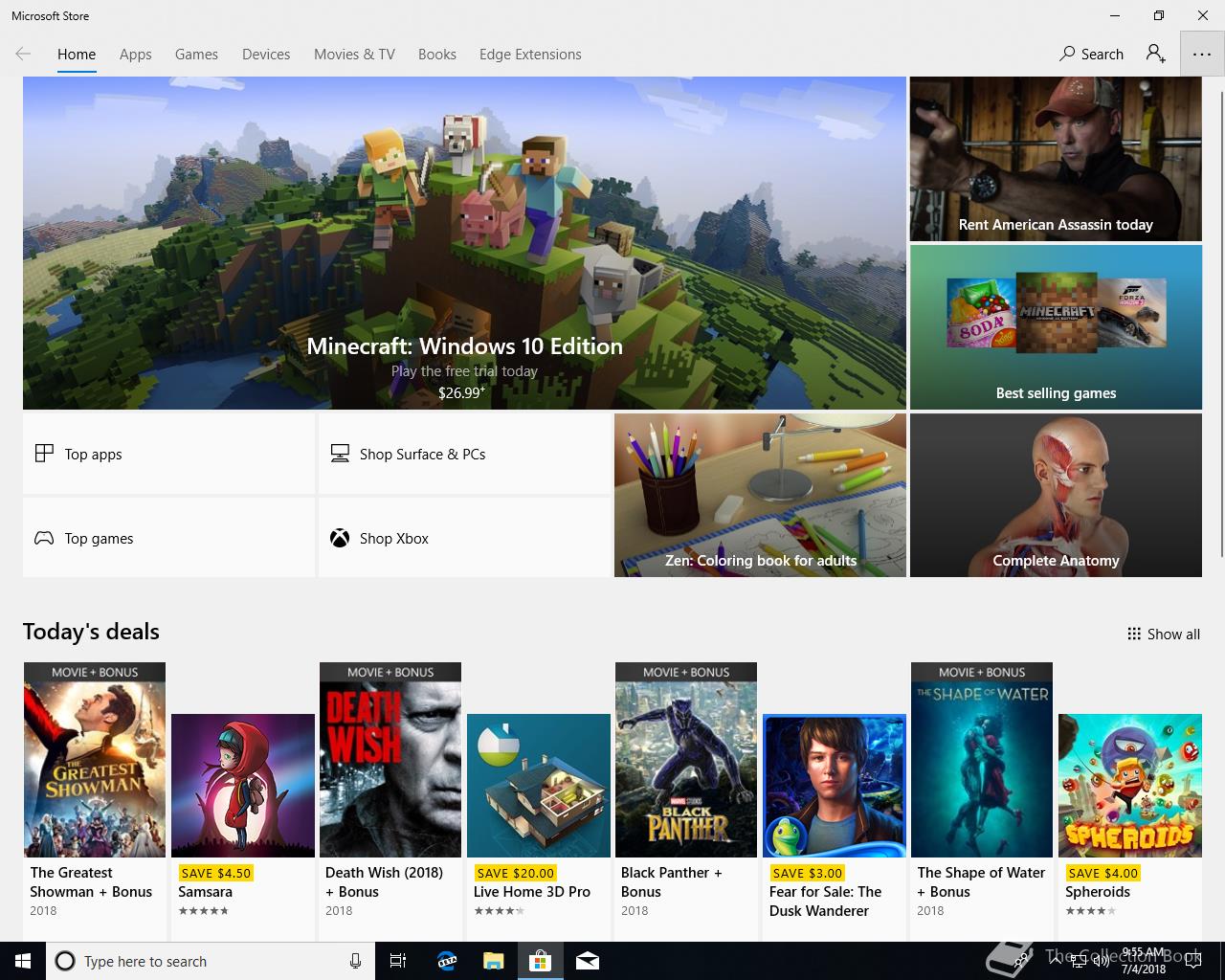The image size is (1225, 980).
Task: Open Zen: Coloring book for adults tile
Action: tap(760, 495)
